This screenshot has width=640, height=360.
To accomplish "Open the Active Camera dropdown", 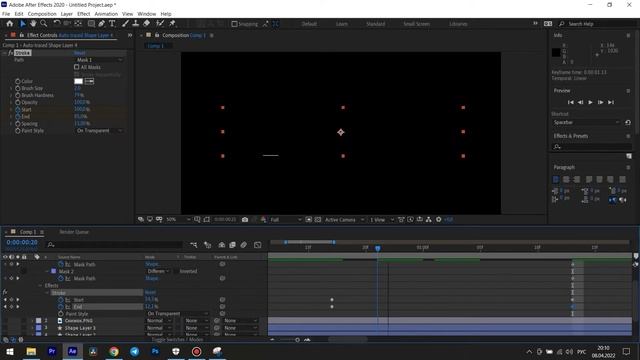I will 344,220.
